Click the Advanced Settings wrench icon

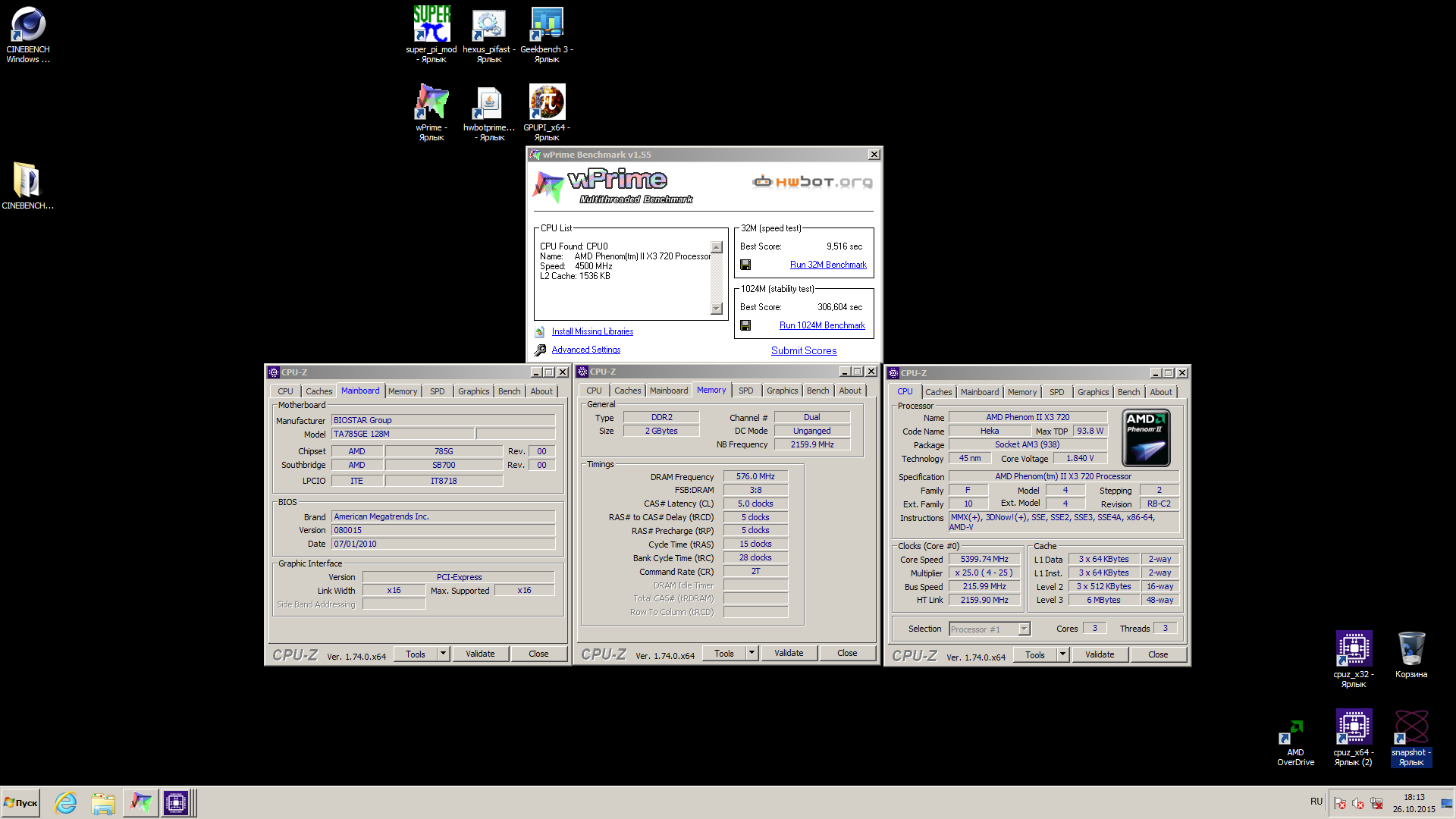pos(540,350)
